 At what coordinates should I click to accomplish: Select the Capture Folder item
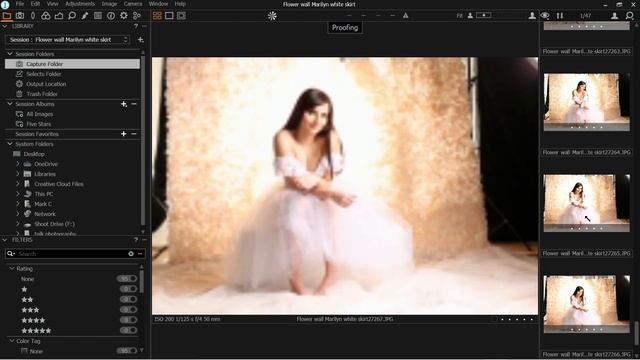(72, 64)
